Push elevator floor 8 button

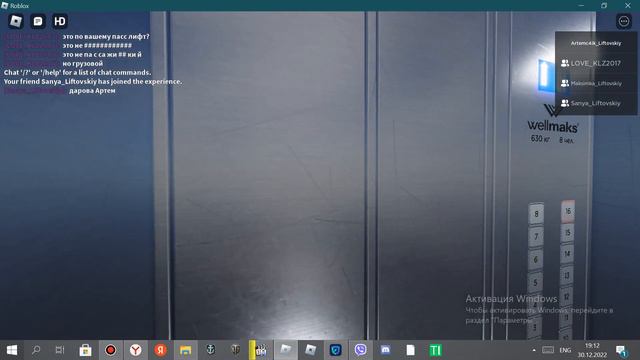536,214
